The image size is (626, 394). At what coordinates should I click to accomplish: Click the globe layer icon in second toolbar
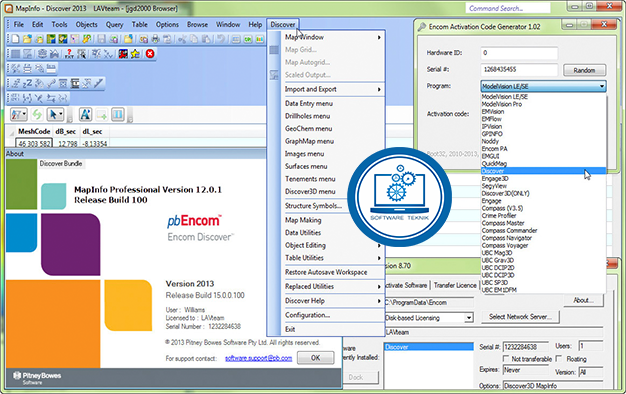(42, 54)
